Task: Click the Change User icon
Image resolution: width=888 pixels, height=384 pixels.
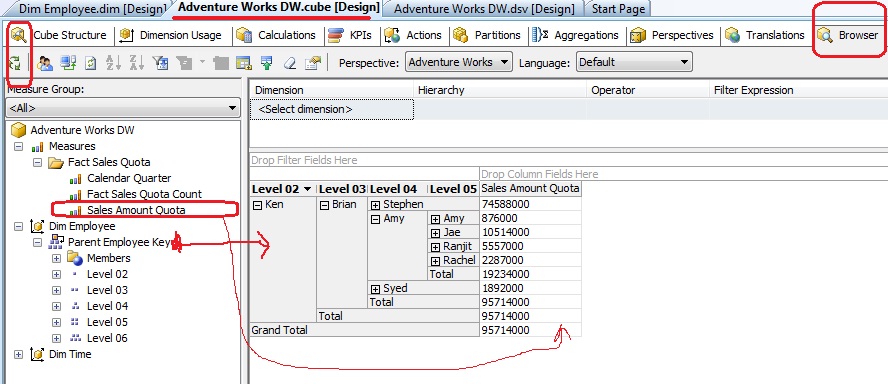Action: click(x=45, y=62)
